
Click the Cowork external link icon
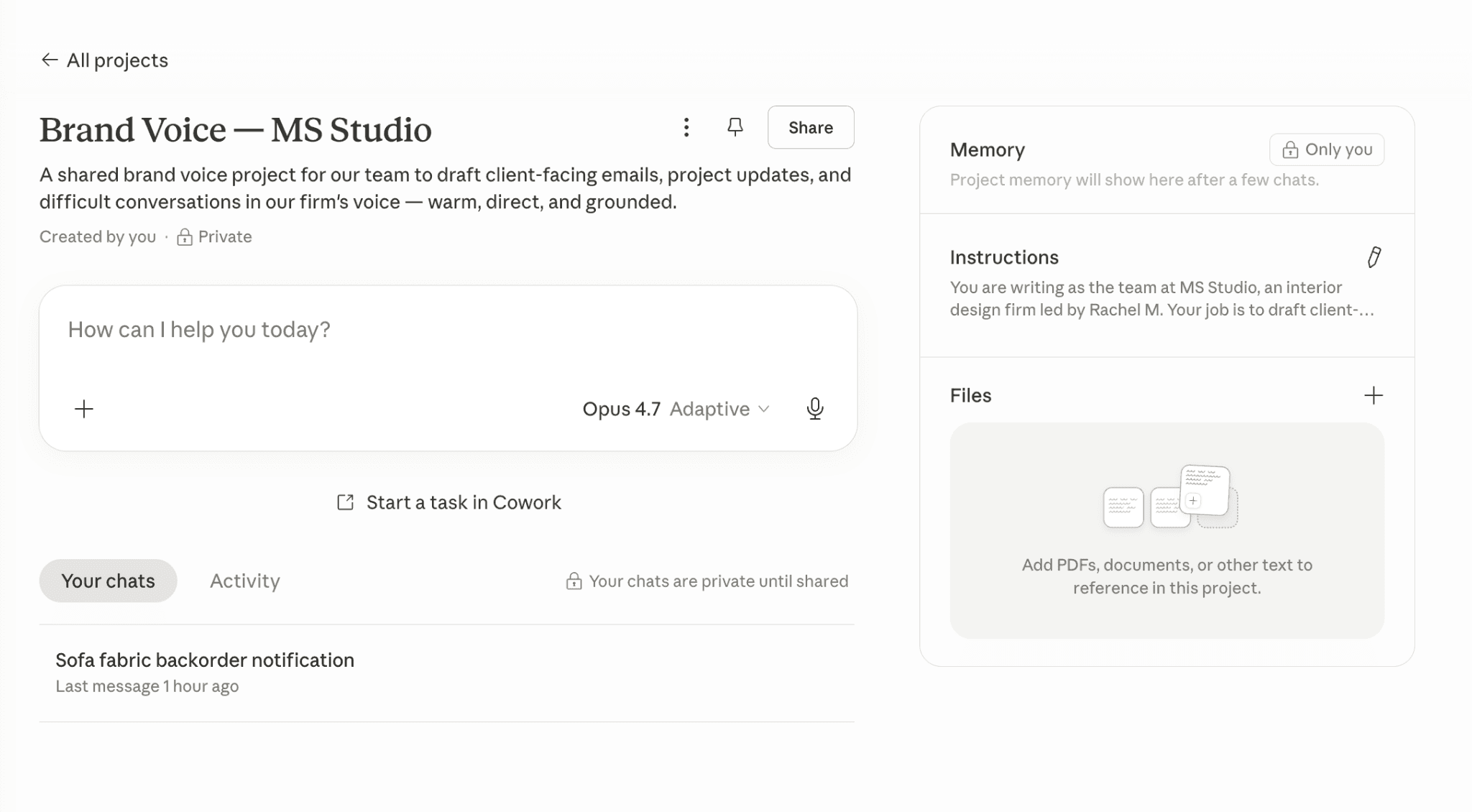pos(346,502)
